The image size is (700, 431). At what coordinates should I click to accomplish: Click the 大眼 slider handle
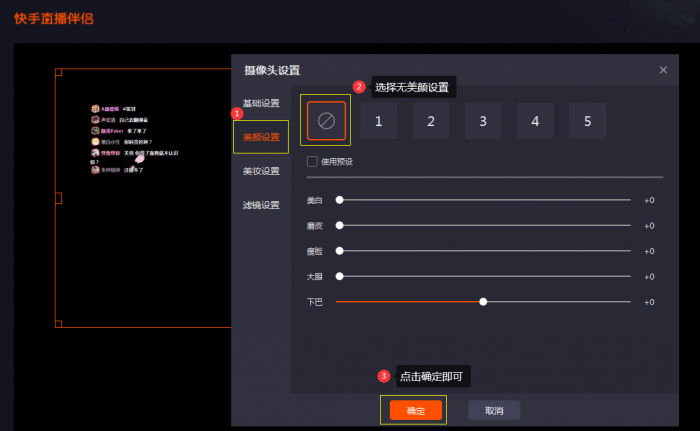[x=340, y=276]
